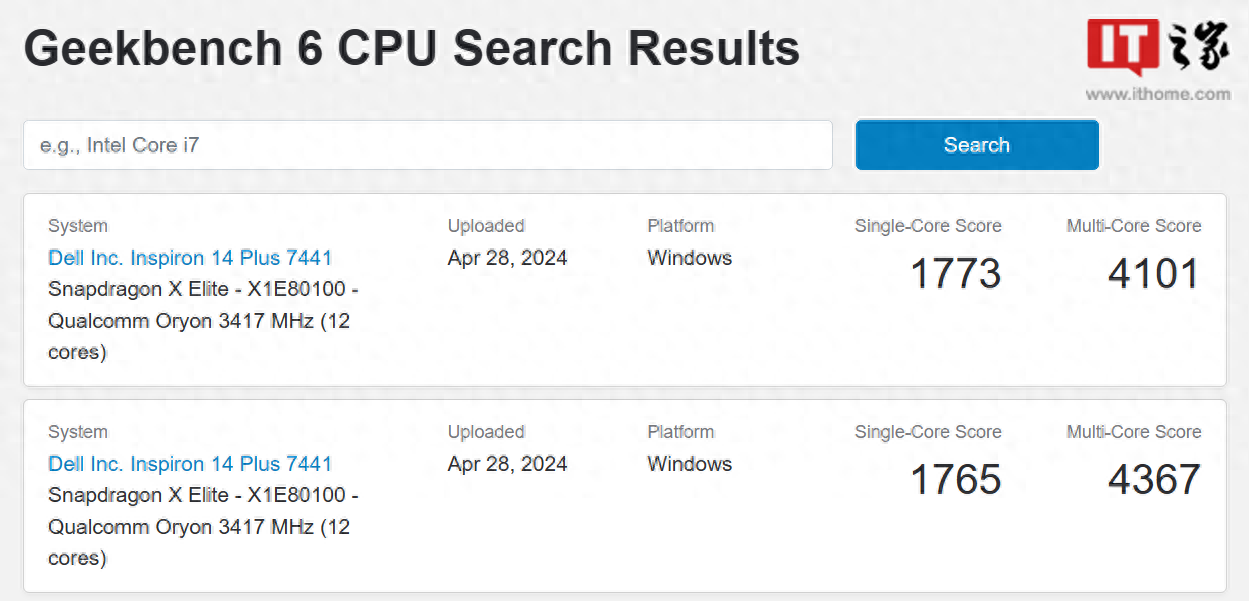Open the second Dell Inspiron 14 Plus 7441 link

[190, 464]
